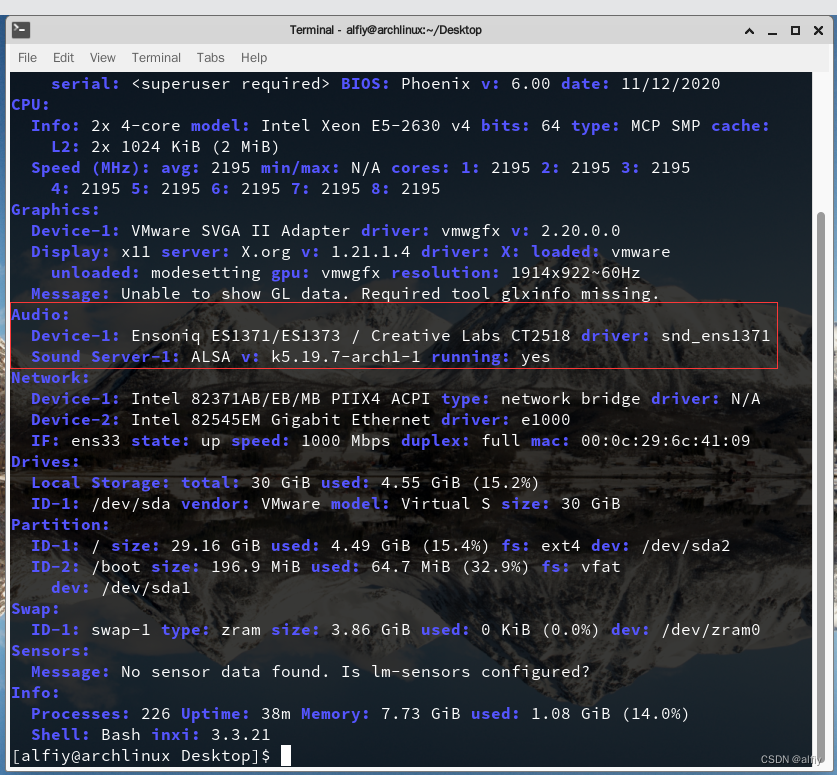Open the Terminal menu
837x775 pixels.
click(x=156, y=57)
